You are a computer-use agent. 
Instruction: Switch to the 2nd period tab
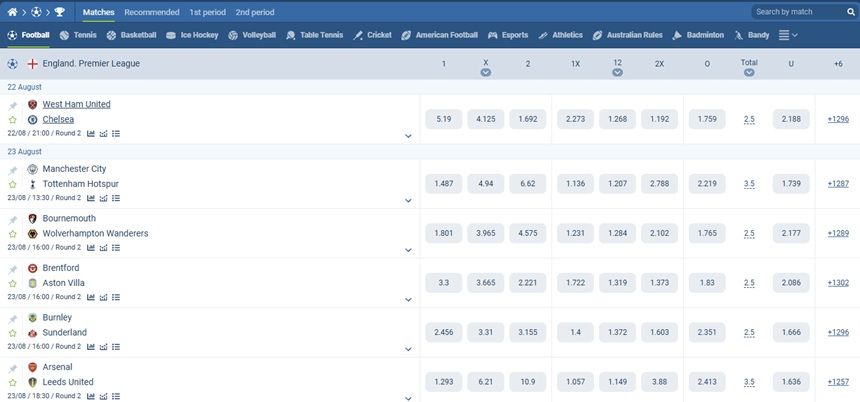click(255, 12)
